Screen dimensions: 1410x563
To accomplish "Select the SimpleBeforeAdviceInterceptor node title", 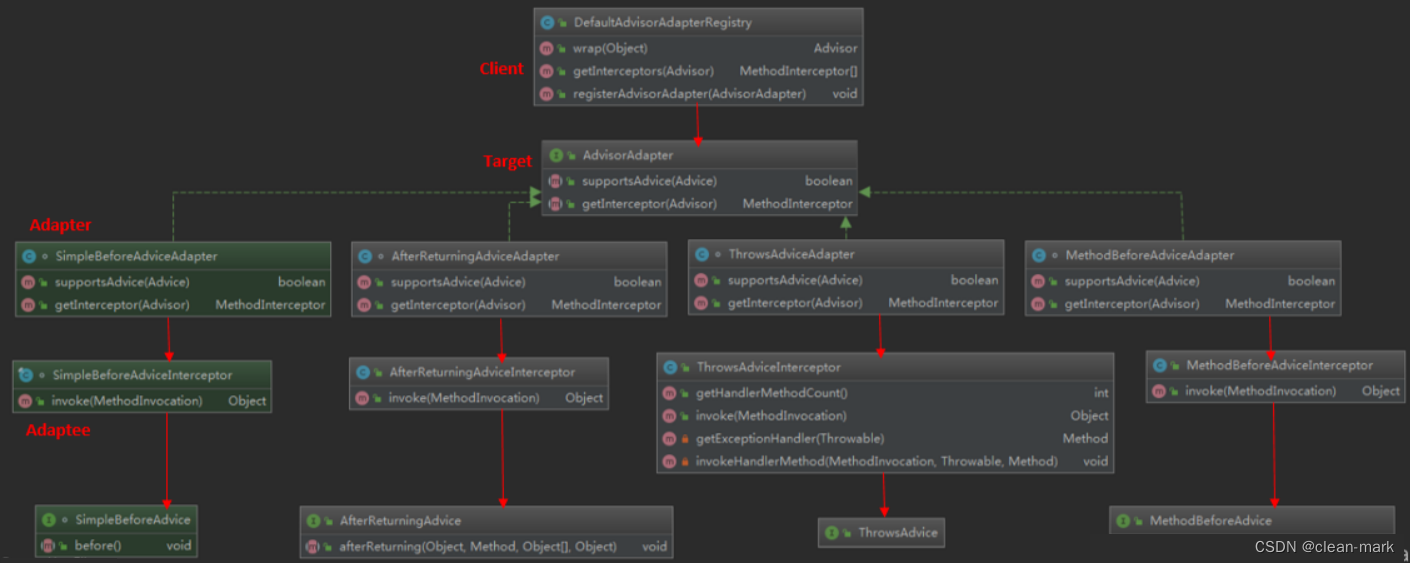I will pos(142,375).
